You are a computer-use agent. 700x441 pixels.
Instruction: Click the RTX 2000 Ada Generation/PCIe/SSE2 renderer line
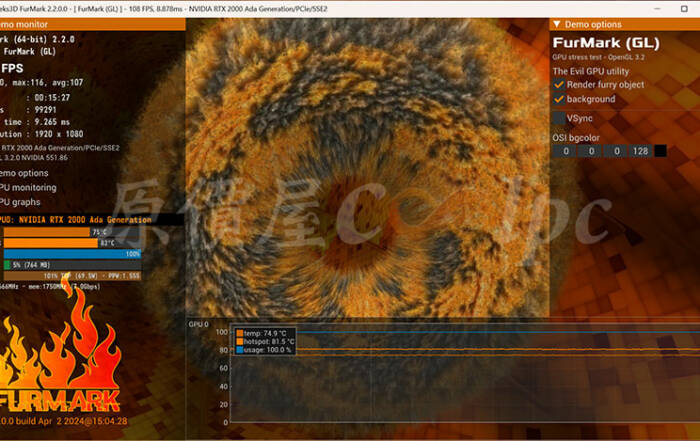pyautogui.click(x=60, y=148)
